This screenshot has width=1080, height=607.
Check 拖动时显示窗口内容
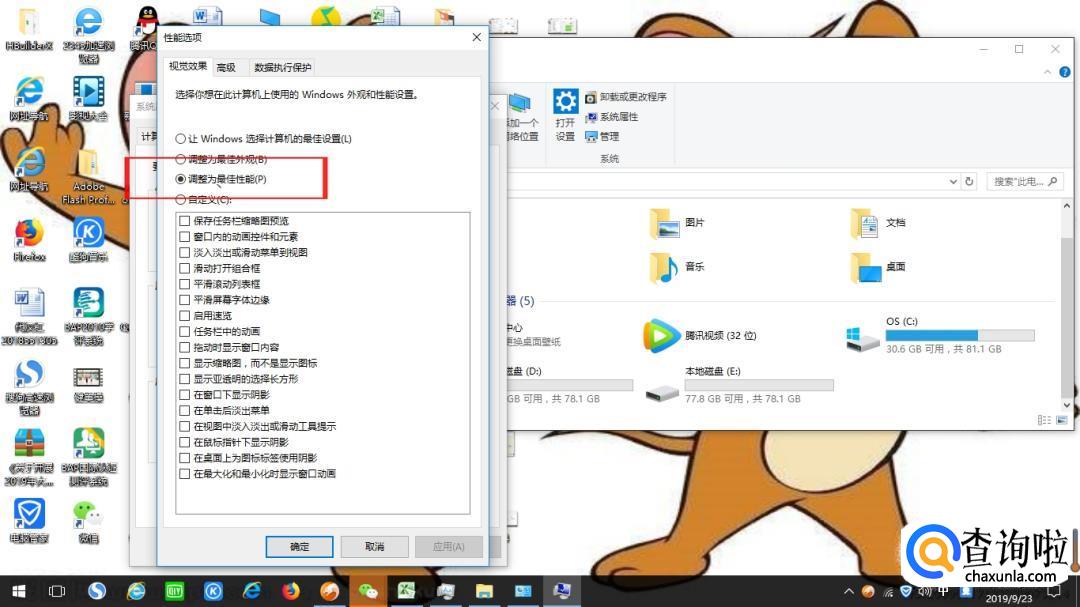pyautogui.click(x=185, y=348)
